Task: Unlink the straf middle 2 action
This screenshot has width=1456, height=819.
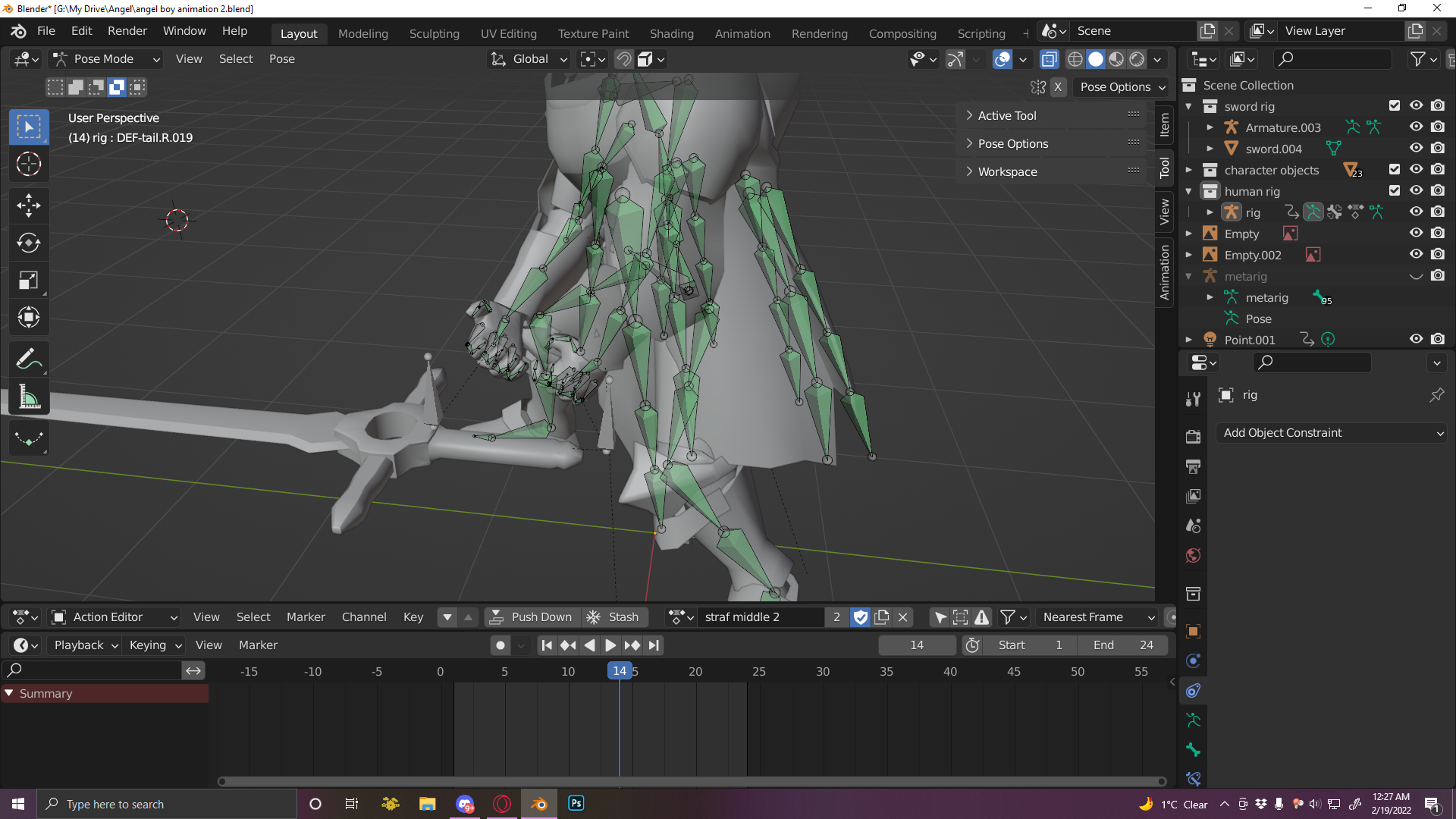Action: click(x=902, y=617)
